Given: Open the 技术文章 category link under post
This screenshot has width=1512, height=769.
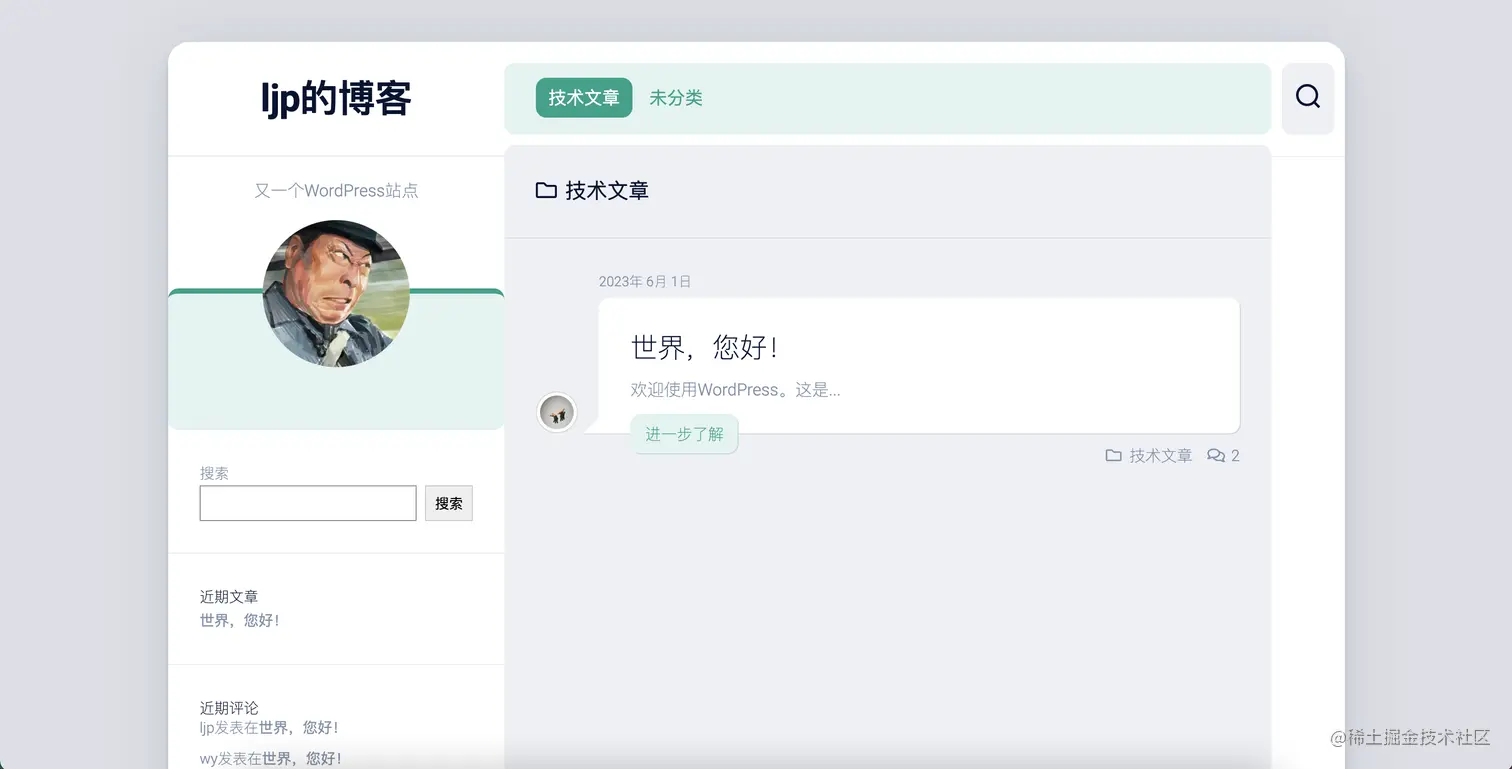Looking at the screenshot, I should pyautogui.click(x=1161, y=456).
